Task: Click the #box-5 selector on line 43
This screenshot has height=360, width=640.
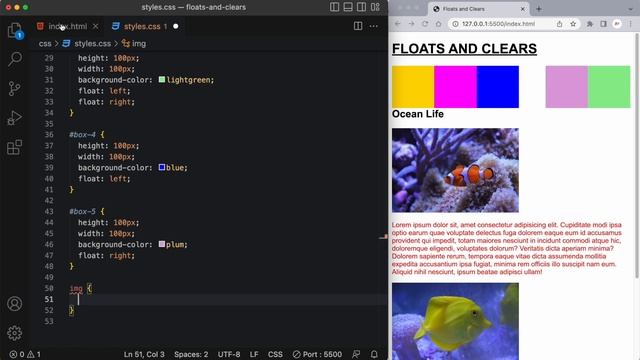Action: (x=82, y=211)
